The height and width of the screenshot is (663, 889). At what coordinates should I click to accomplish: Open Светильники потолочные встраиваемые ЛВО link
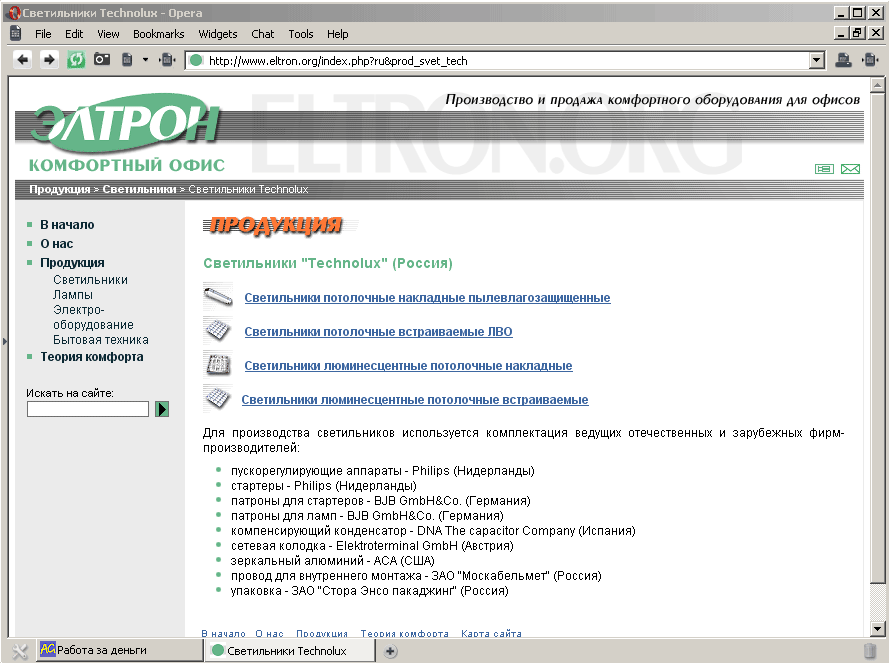pos(378,332)
